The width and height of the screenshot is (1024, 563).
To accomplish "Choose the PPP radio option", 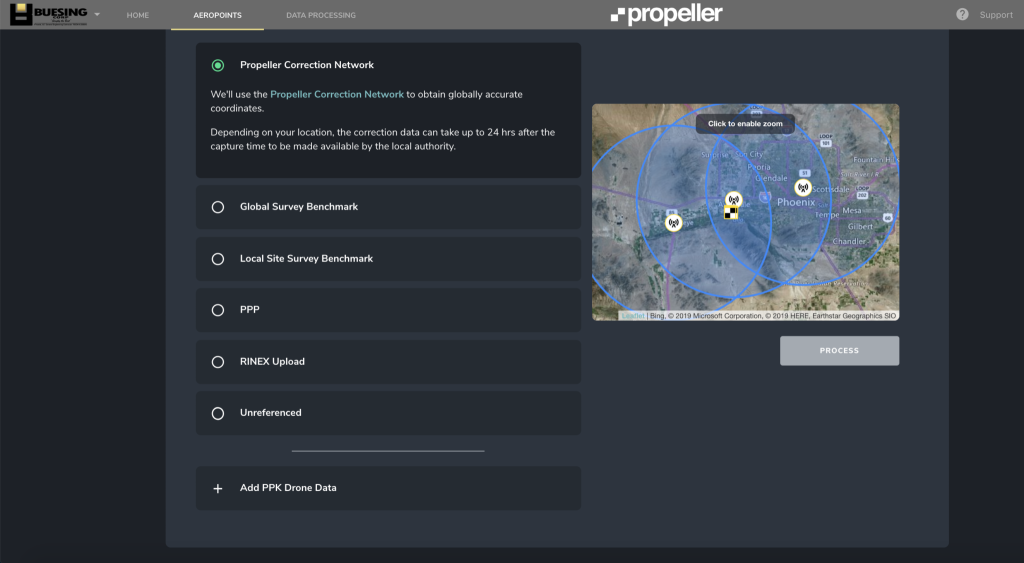I will (x=218, y=310).
